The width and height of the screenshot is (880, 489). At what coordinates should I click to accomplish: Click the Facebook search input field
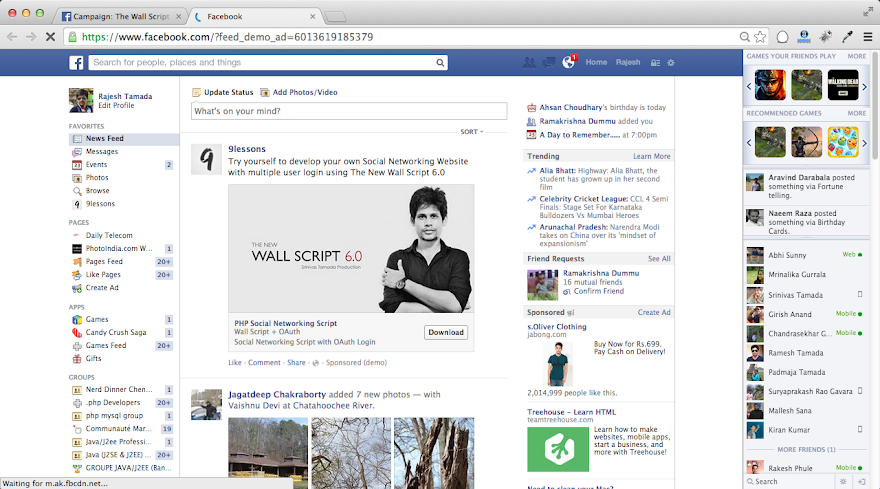pyautogui.click(x=262, y=63)
